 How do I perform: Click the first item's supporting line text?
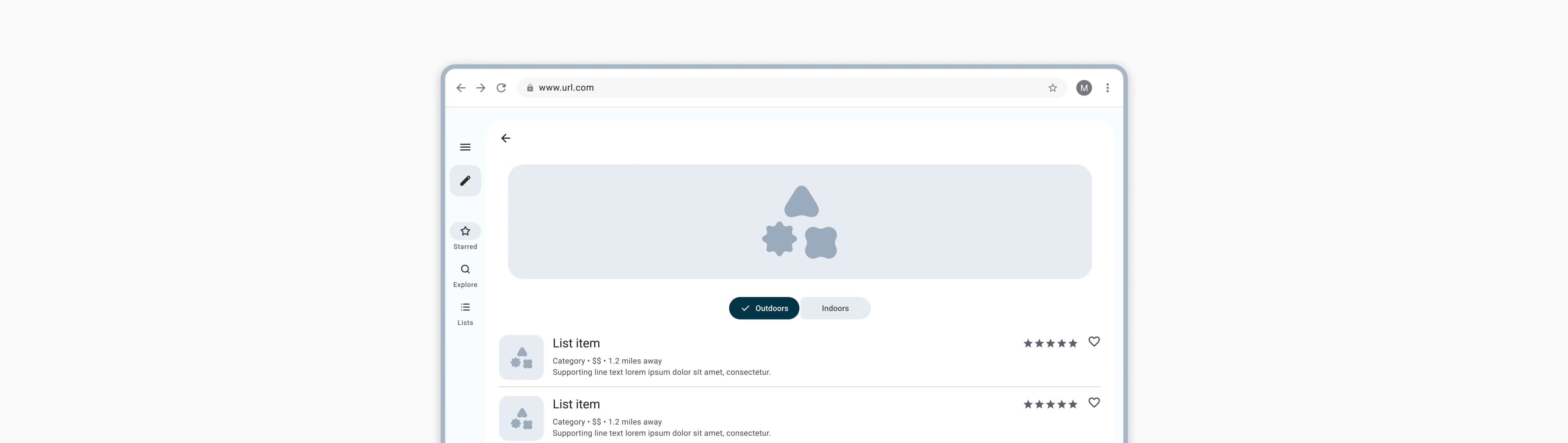[661, 372]
